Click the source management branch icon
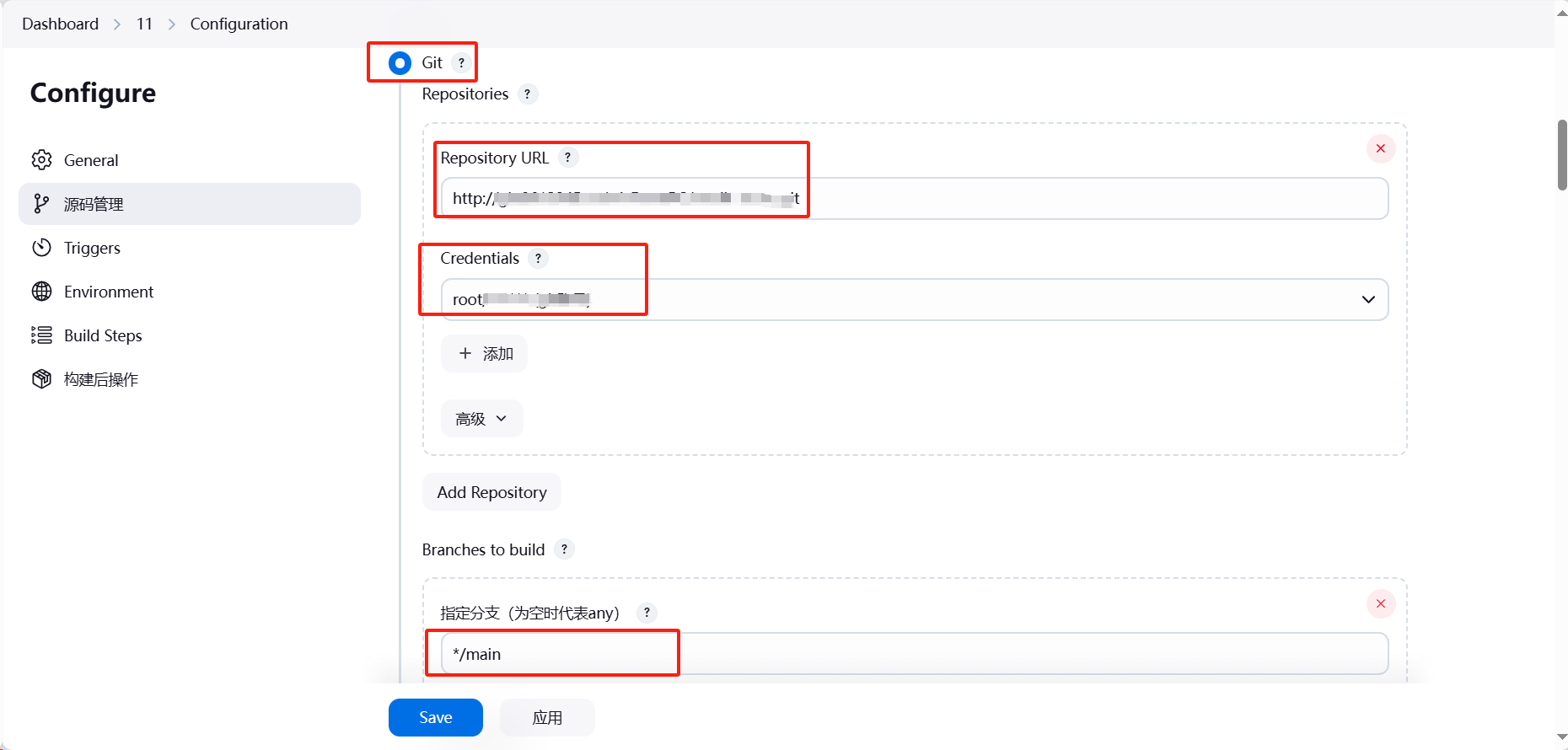Image resolution: width=1568 pixels, height=750 pixels. click(41, 204)
